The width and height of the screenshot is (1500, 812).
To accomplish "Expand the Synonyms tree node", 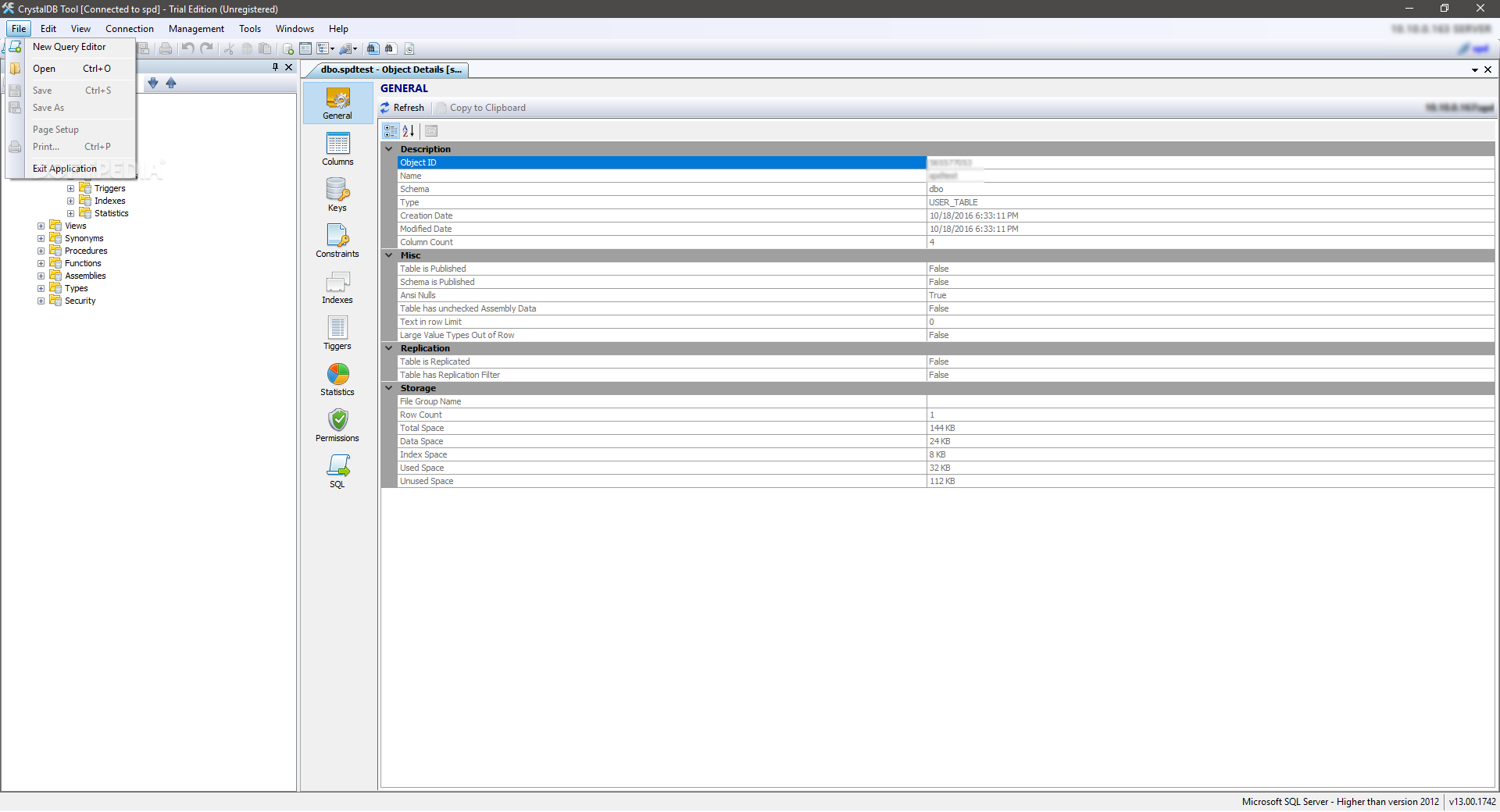I will pyautogui.click(x=41, y=238).
